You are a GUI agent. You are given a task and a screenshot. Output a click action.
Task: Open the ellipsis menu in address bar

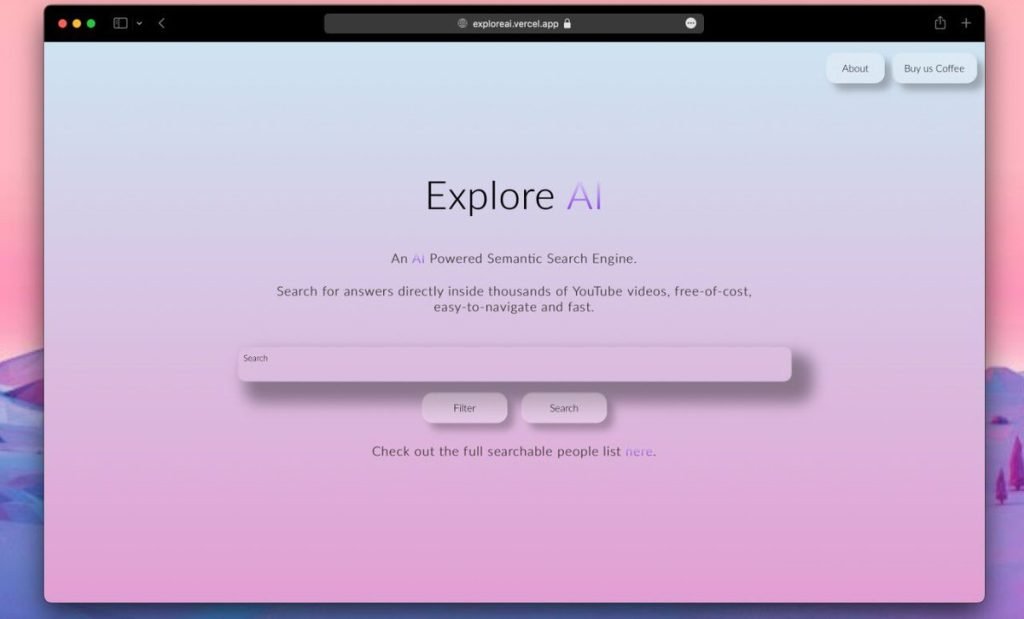691,23
